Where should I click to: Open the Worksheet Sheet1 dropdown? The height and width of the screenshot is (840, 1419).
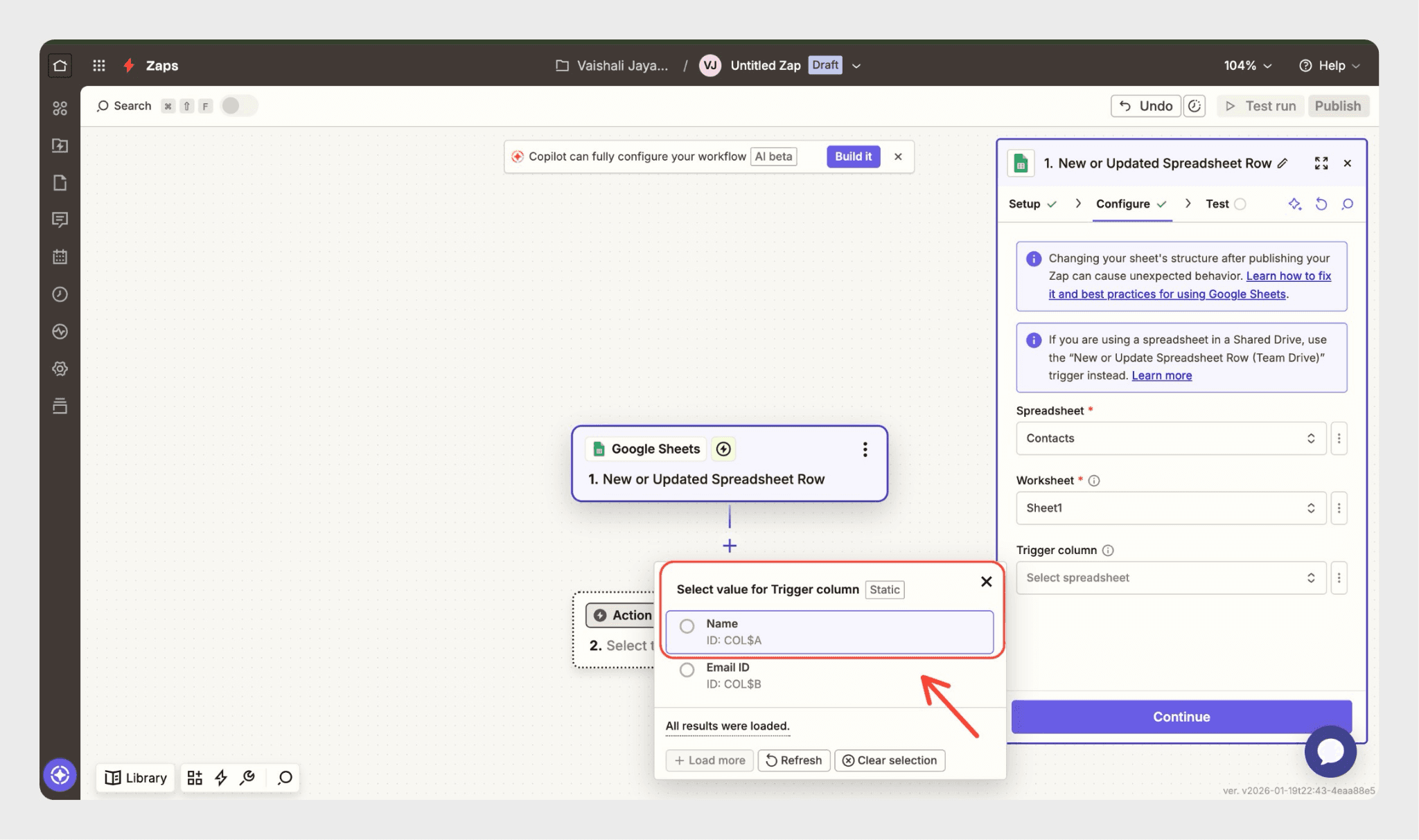(x=1170, y=508)
